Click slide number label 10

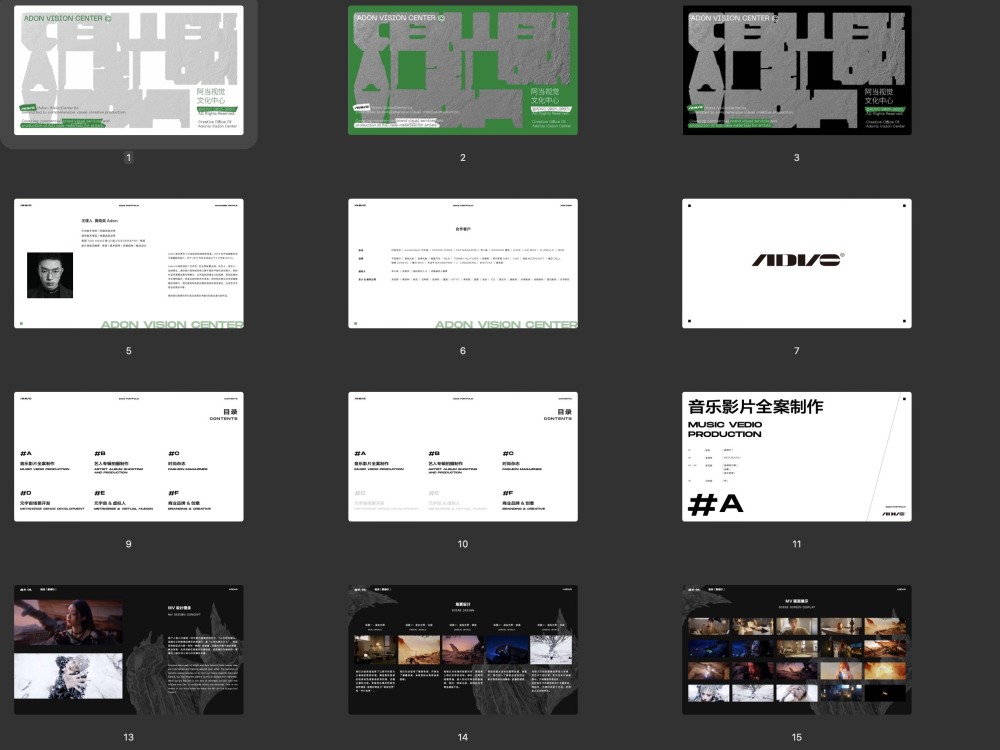pos(463,544)
